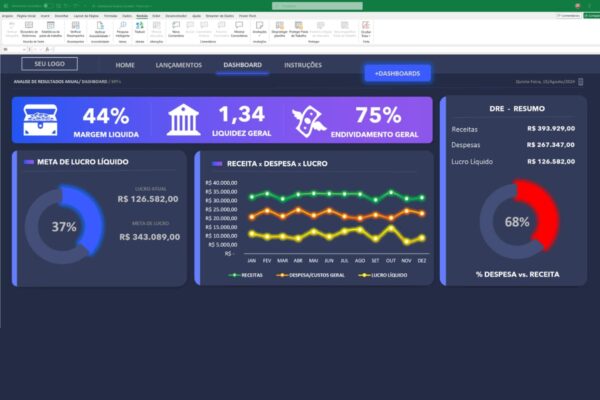The image size is (600, 400).
Task: Click the flying money icon beside Endividamento Geral
Action: pyautogui.click(x=309, y=121)
